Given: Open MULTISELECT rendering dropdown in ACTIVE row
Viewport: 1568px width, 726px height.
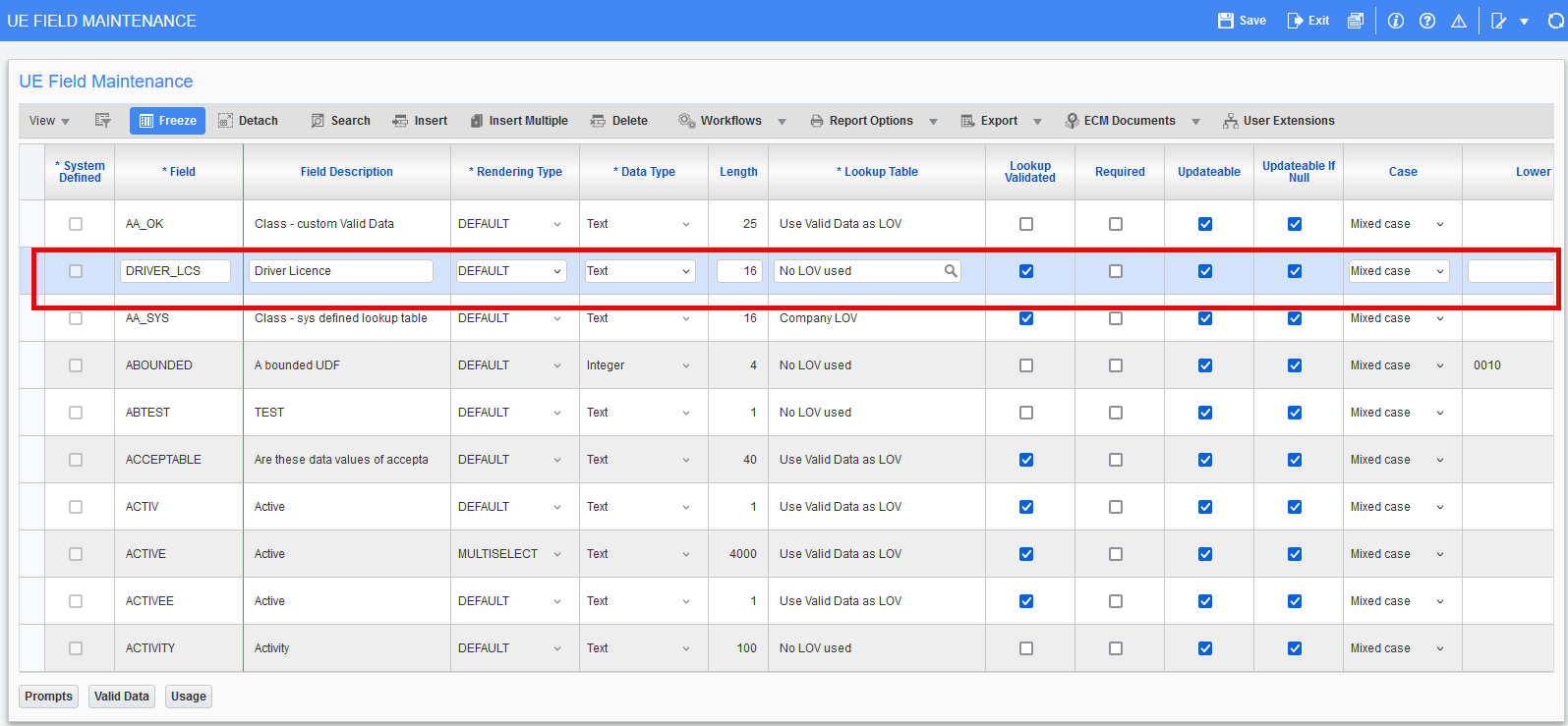Looking at the screenshot, I should pos(511,554).
